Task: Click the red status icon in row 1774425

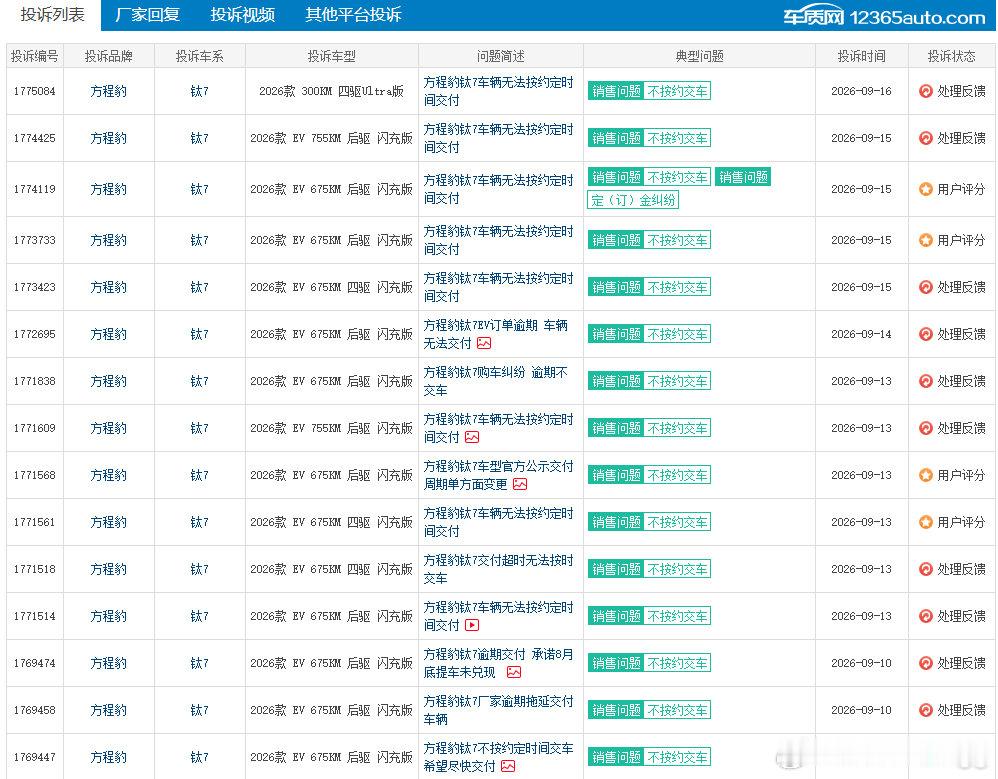Action: 925,139
